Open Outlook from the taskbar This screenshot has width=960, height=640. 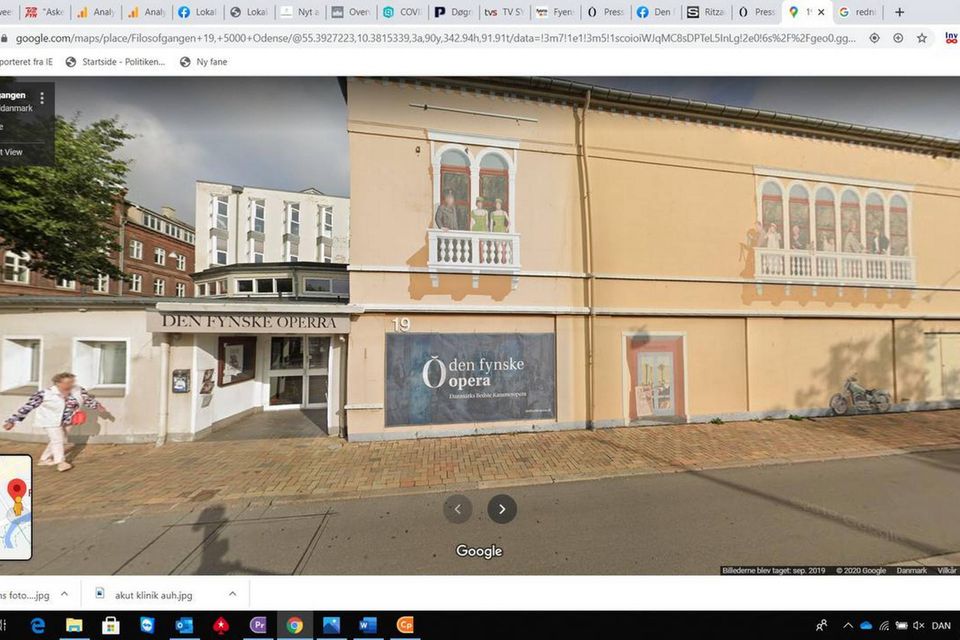(x=184, y=625)
